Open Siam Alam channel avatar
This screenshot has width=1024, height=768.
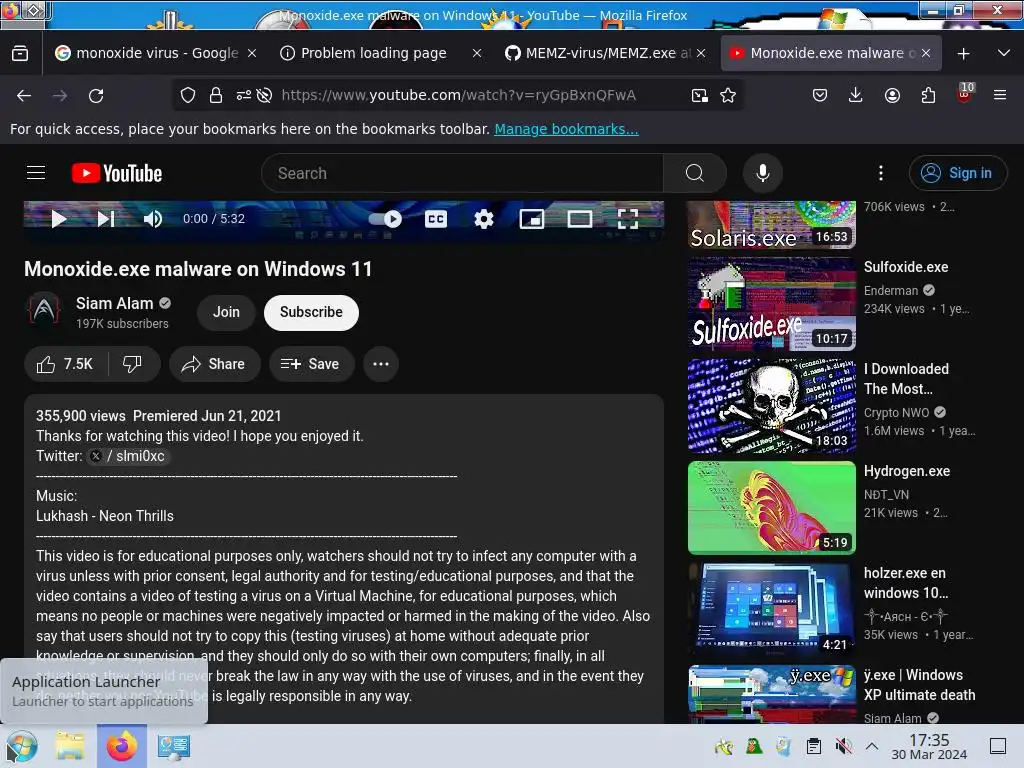pyautogui.click(x=44, y=309)
